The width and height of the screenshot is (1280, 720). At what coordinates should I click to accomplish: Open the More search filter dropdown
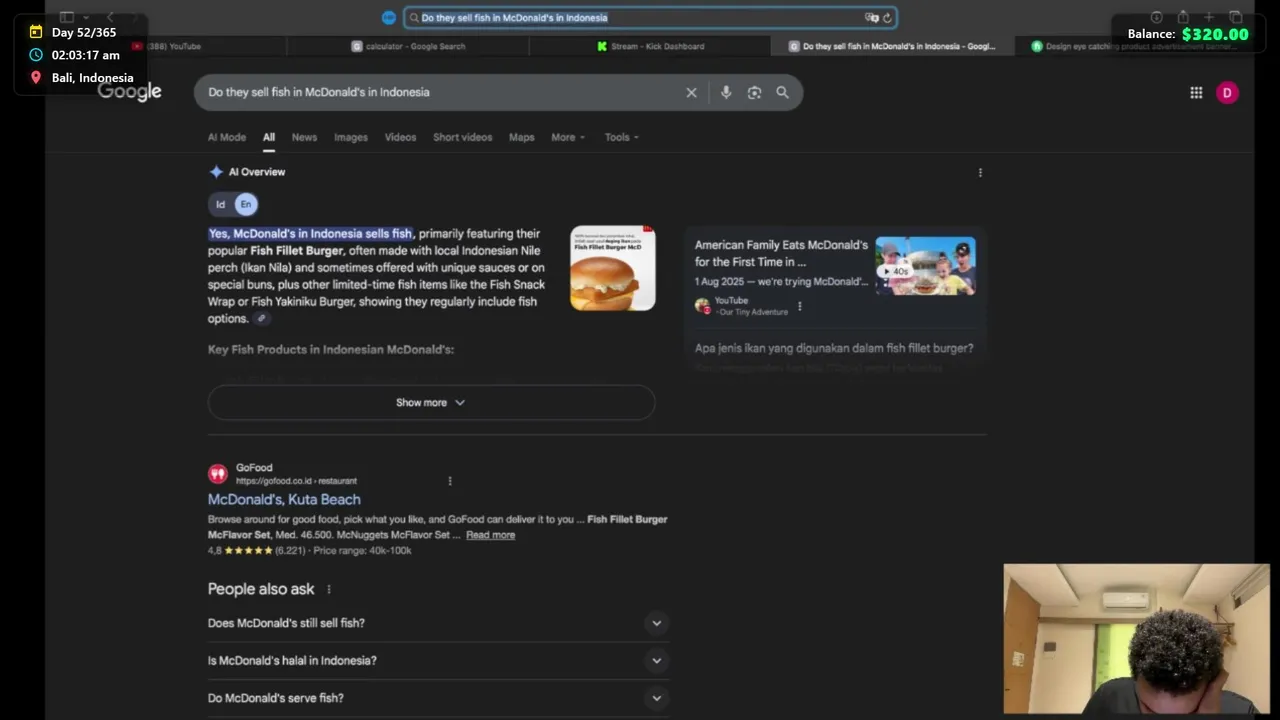coord(568,137)
